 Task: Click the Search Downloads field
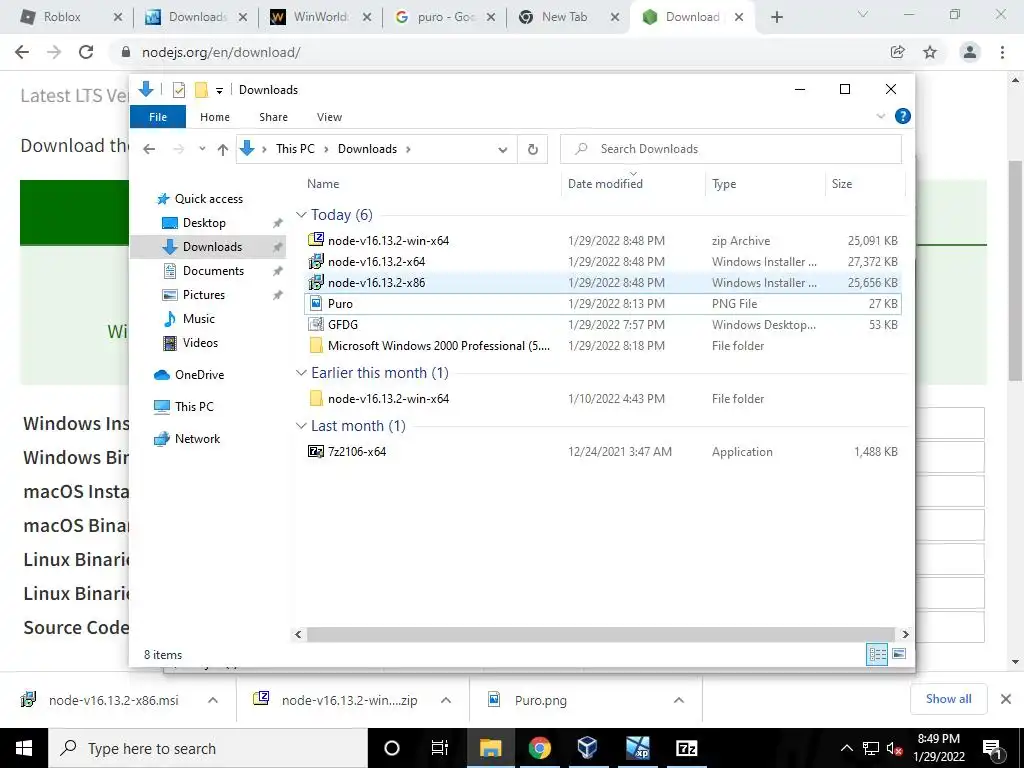(731, 149)
